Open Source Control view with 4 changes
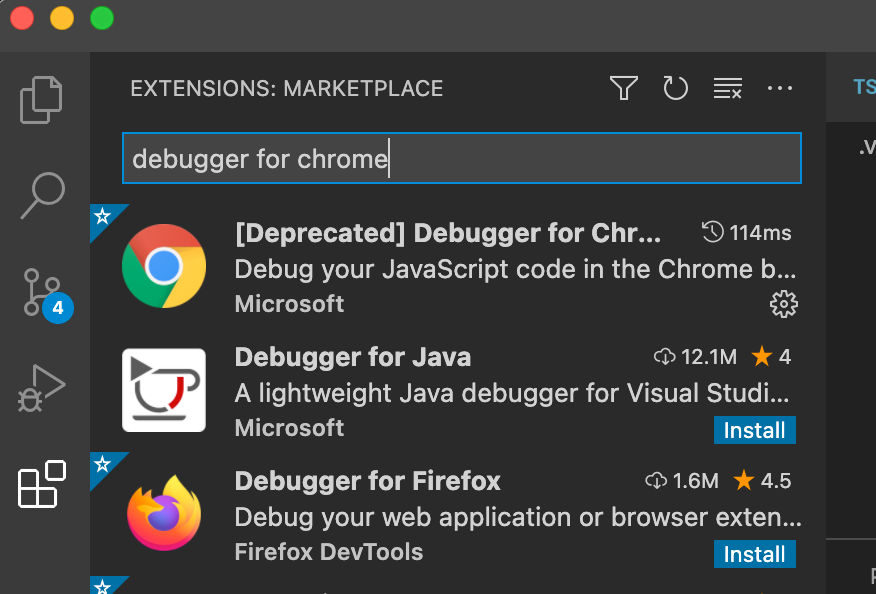Viewport: 876px width, 594px height. tap(46, 294)
